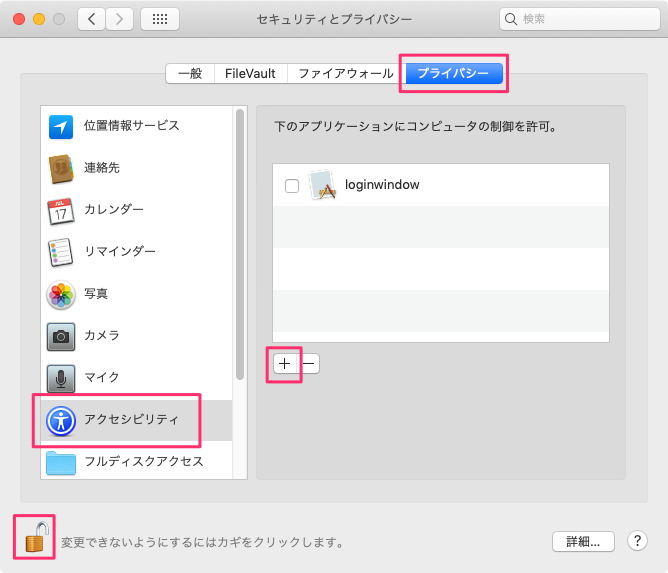Select アクセシビリティ in the list
The width and height of the screenshot is (668, 573).
[x=137, y=420]
